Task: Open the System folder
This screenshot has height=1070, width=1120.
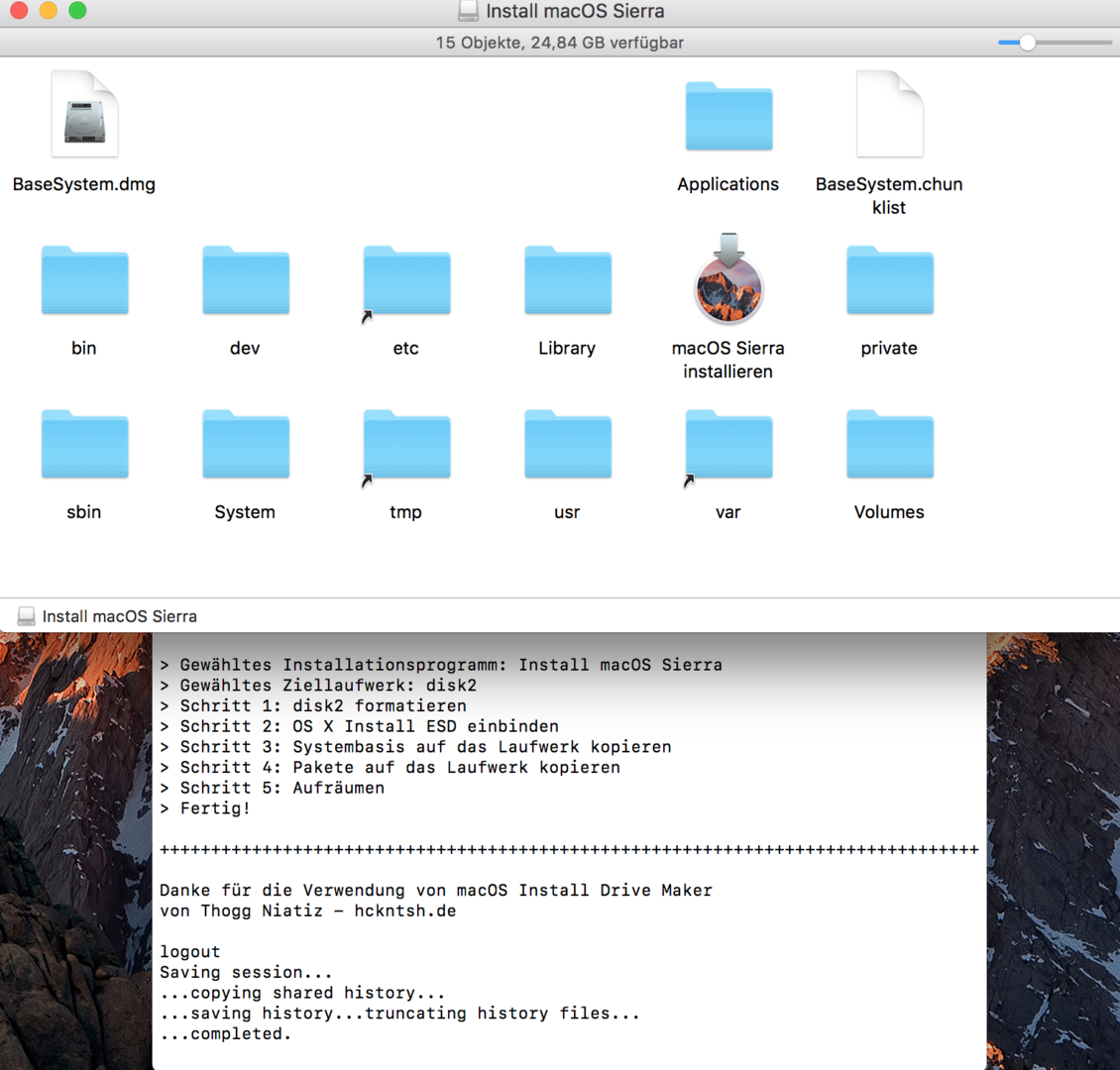Action: tap(245, 446)
